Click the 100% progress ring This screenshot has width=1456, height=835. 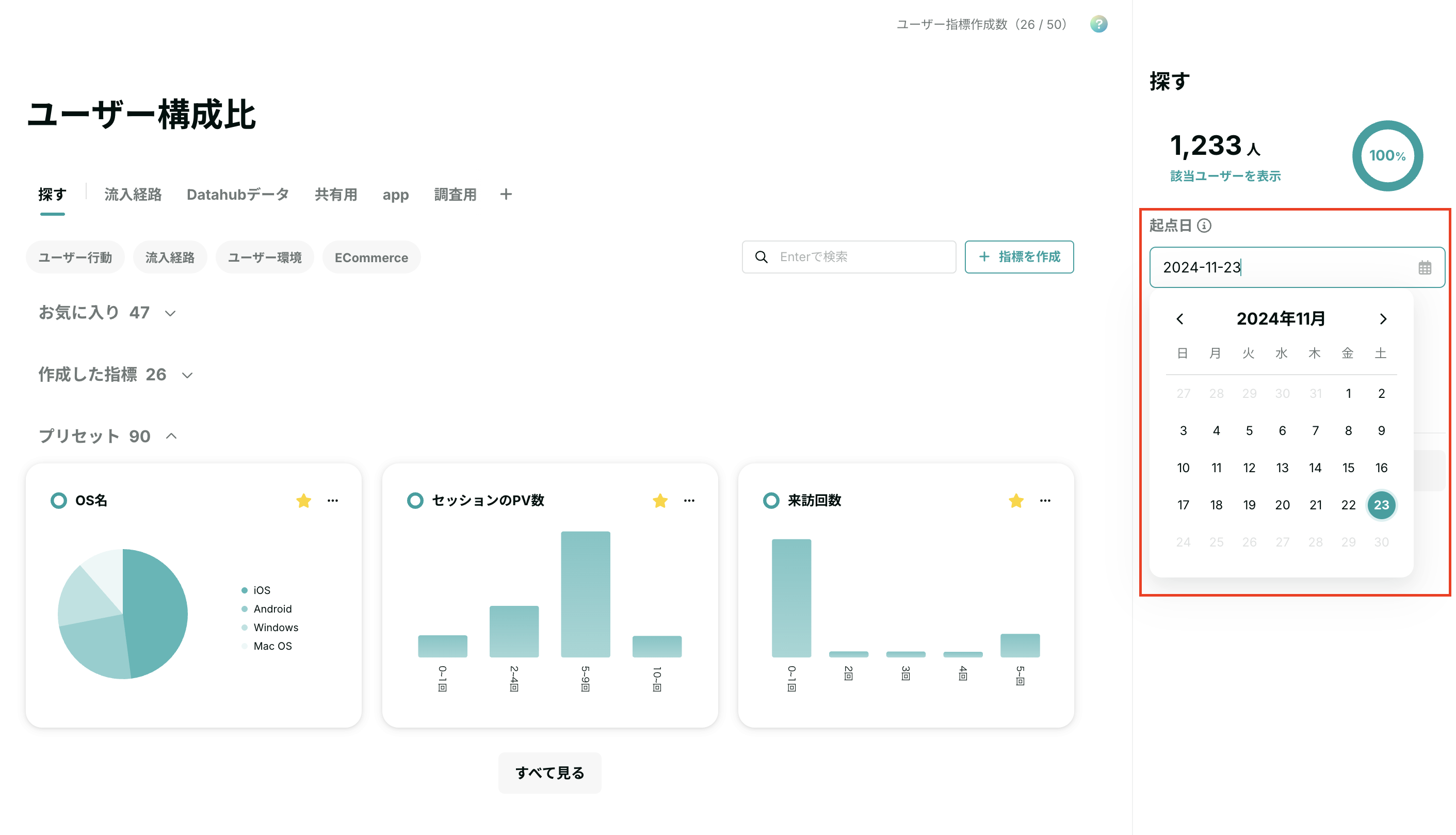[x=1387, y=155]
